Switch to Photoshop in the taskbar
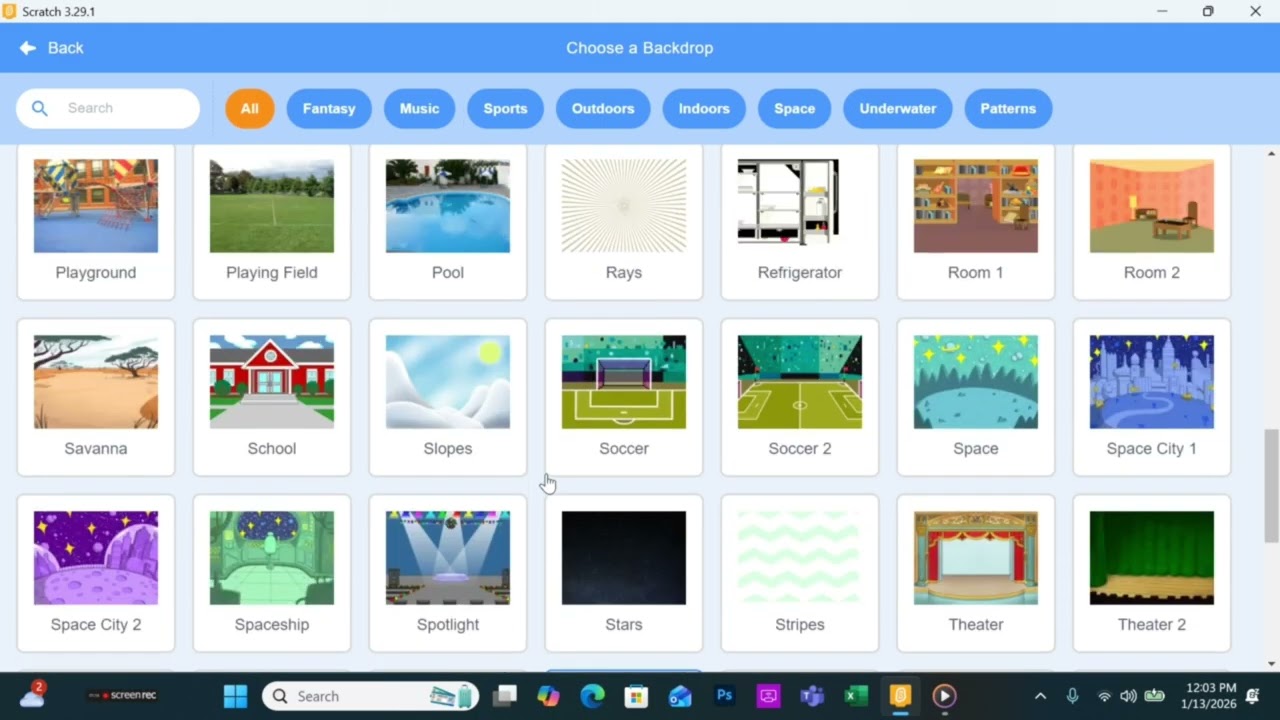Viewport: 1280px width, 720px height. [725, 696]
